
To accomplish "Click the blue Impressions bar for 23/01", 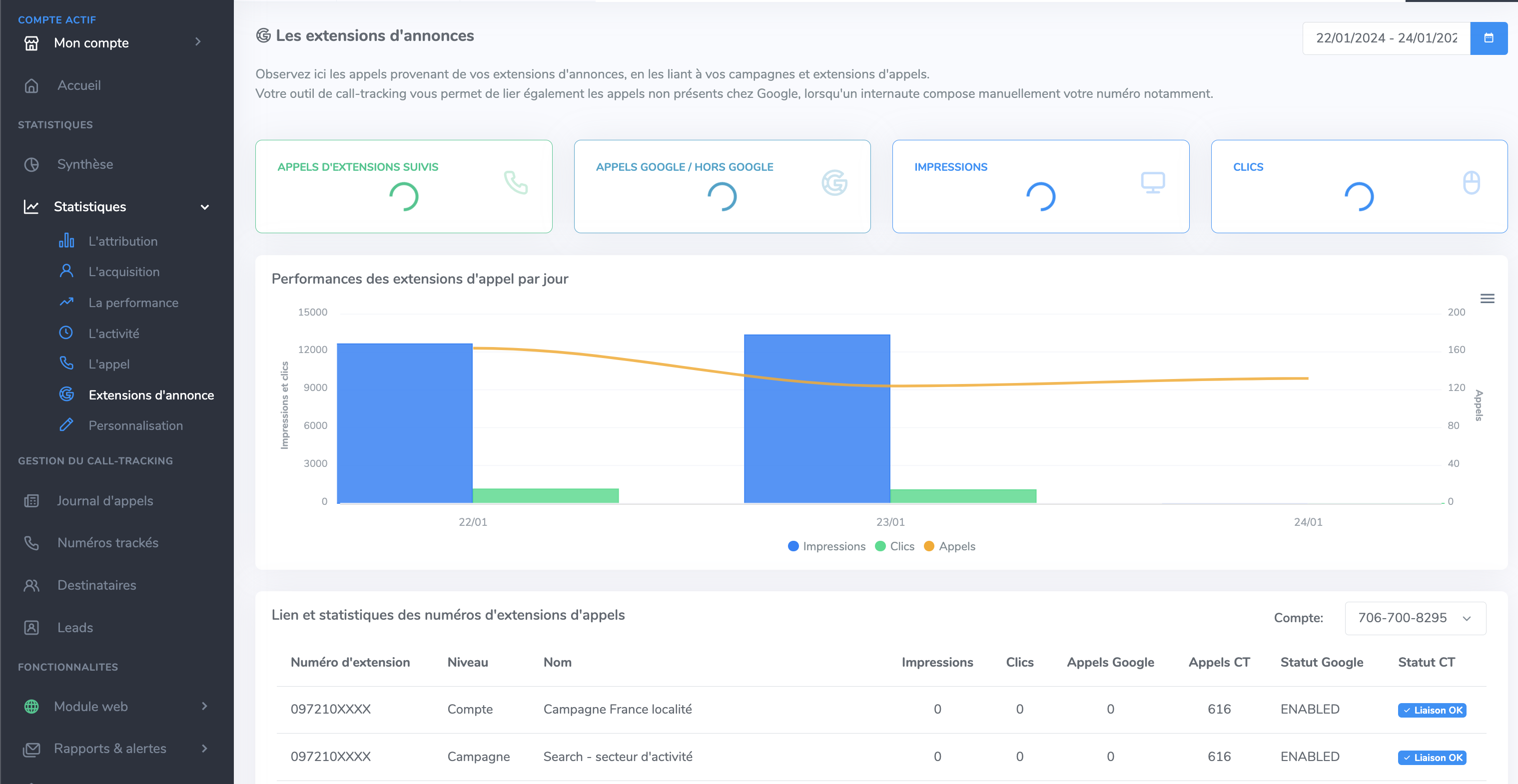I will click(817, 418).
